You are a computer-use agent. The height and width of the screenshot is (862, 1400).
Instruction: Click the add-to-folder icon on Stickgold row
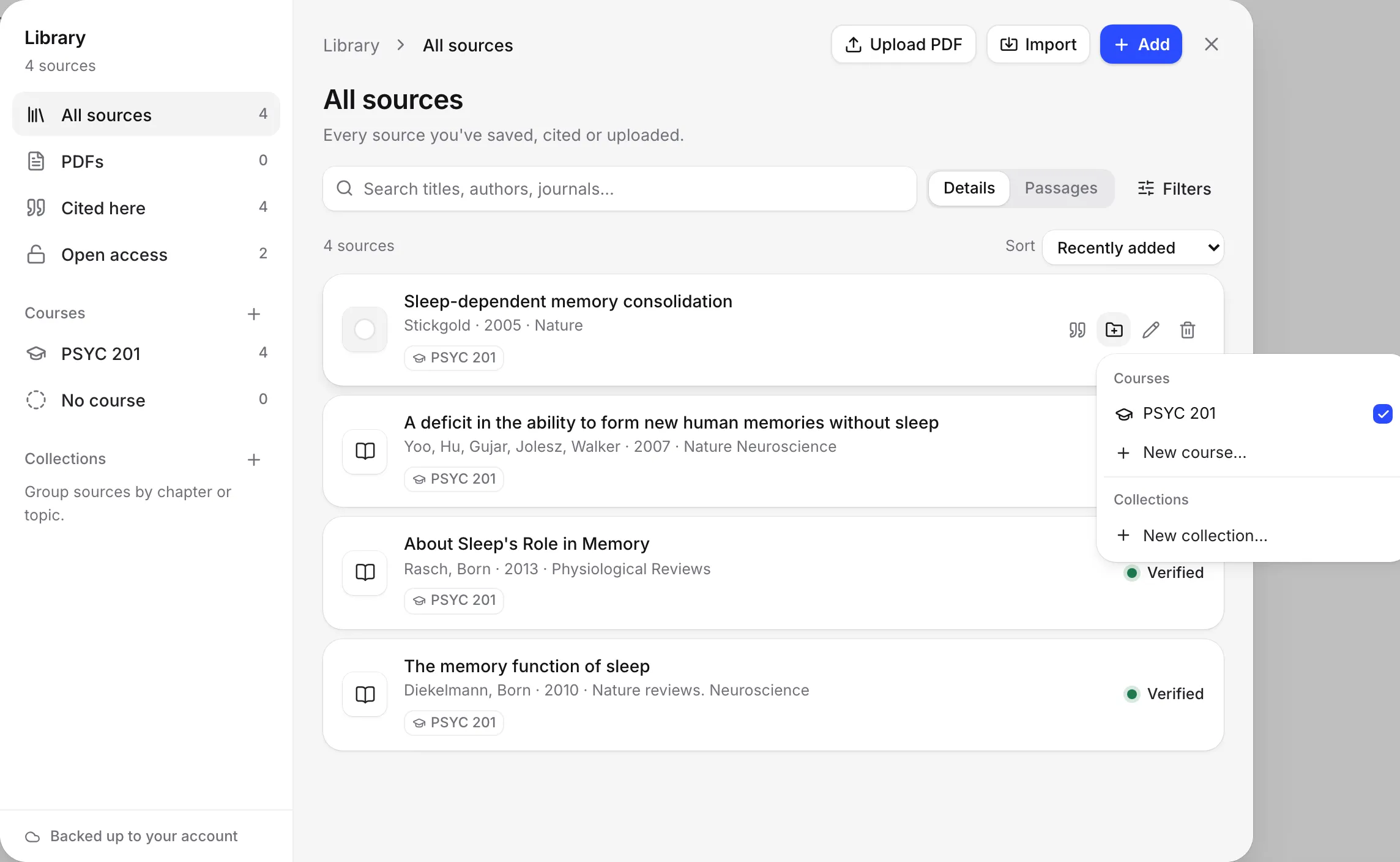coord(1114,330)
